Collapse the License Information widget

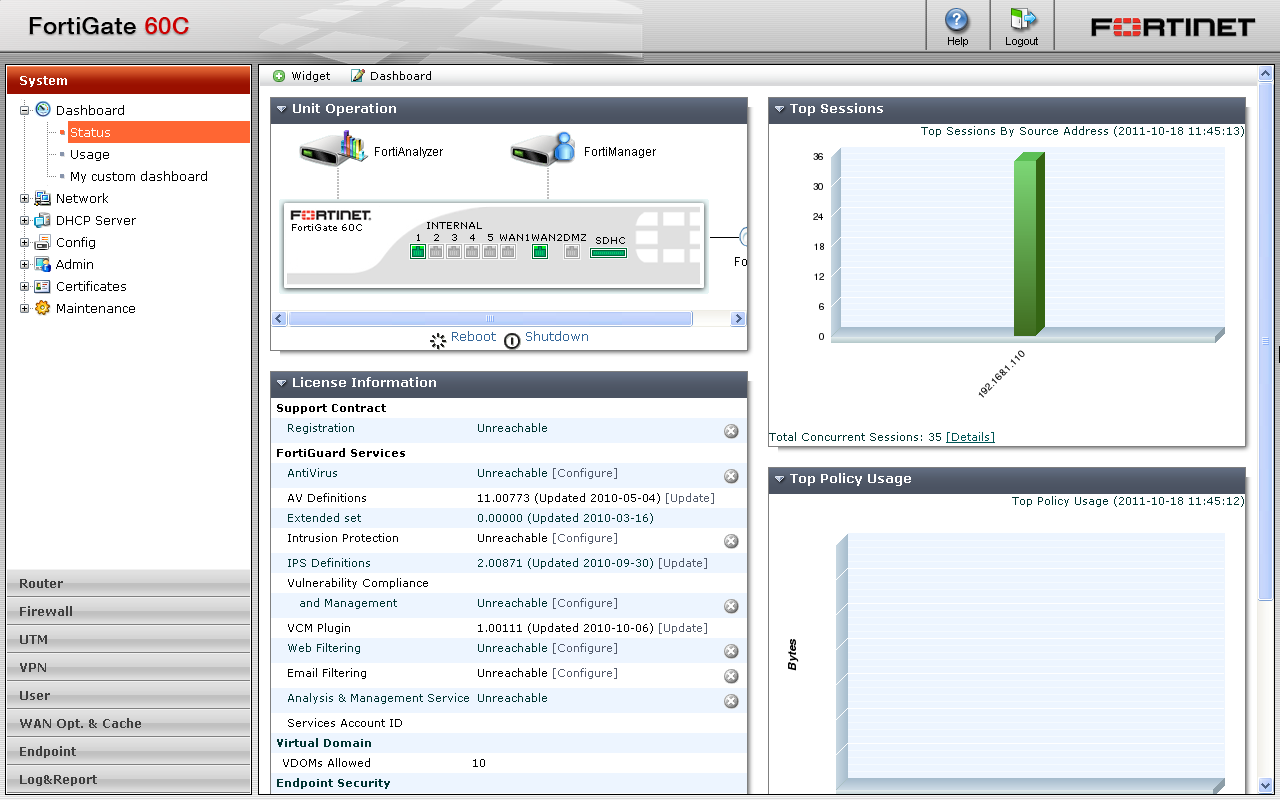point(282,383)
